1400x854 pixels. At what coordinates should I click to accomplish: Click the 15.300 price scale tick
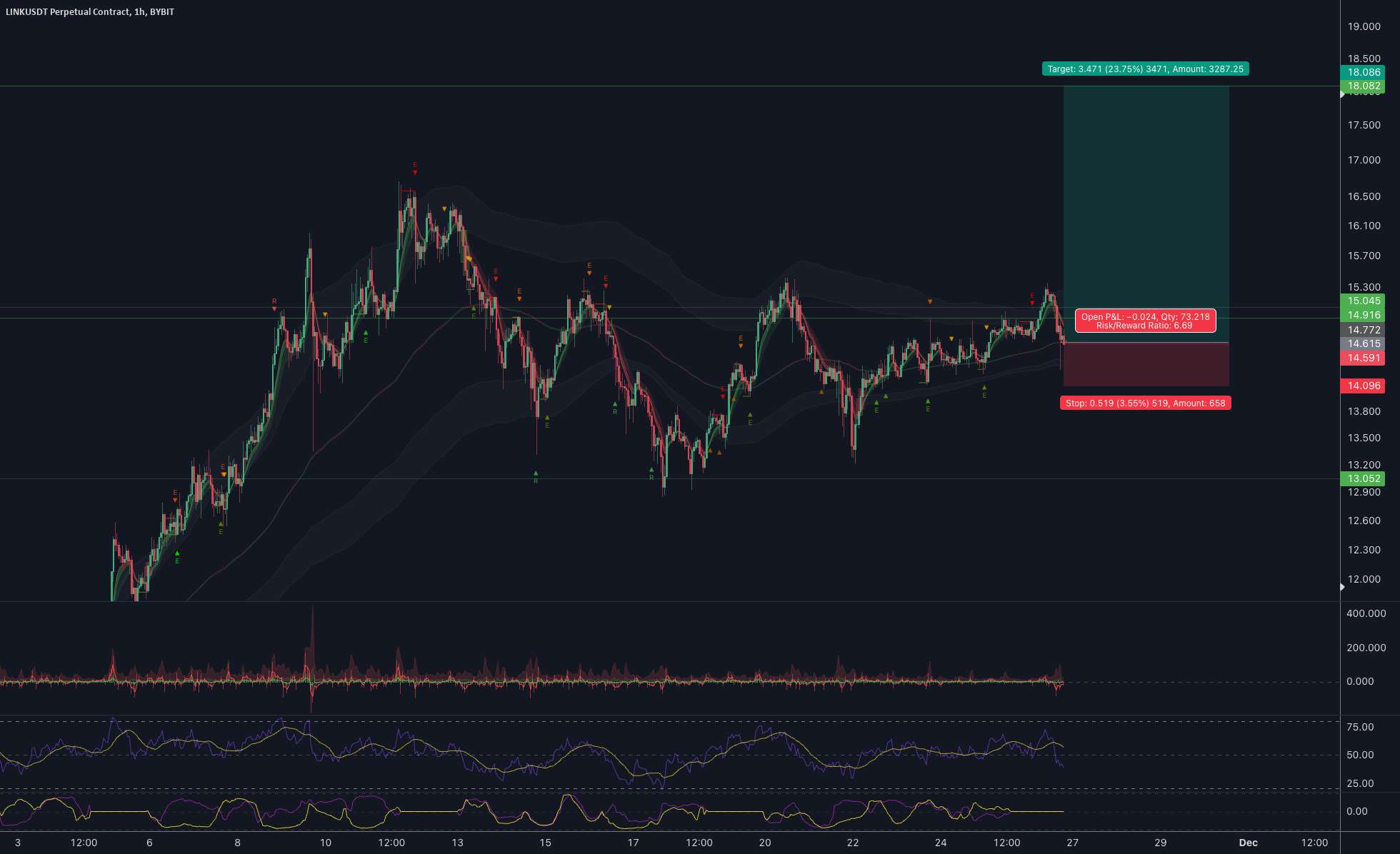coord(1364,287)
